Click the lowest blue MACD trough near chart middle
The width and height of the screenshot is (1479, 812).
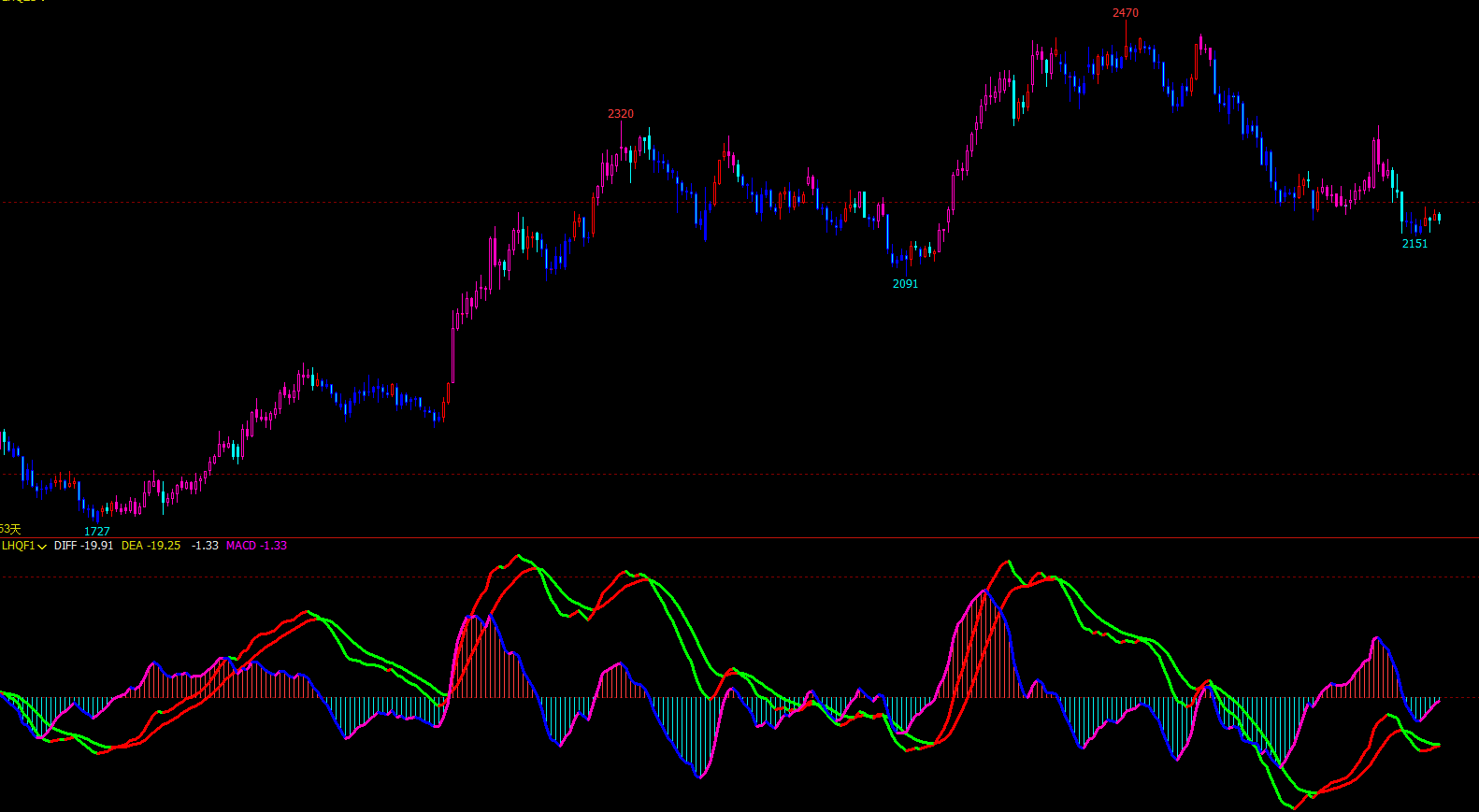(700, 776)
